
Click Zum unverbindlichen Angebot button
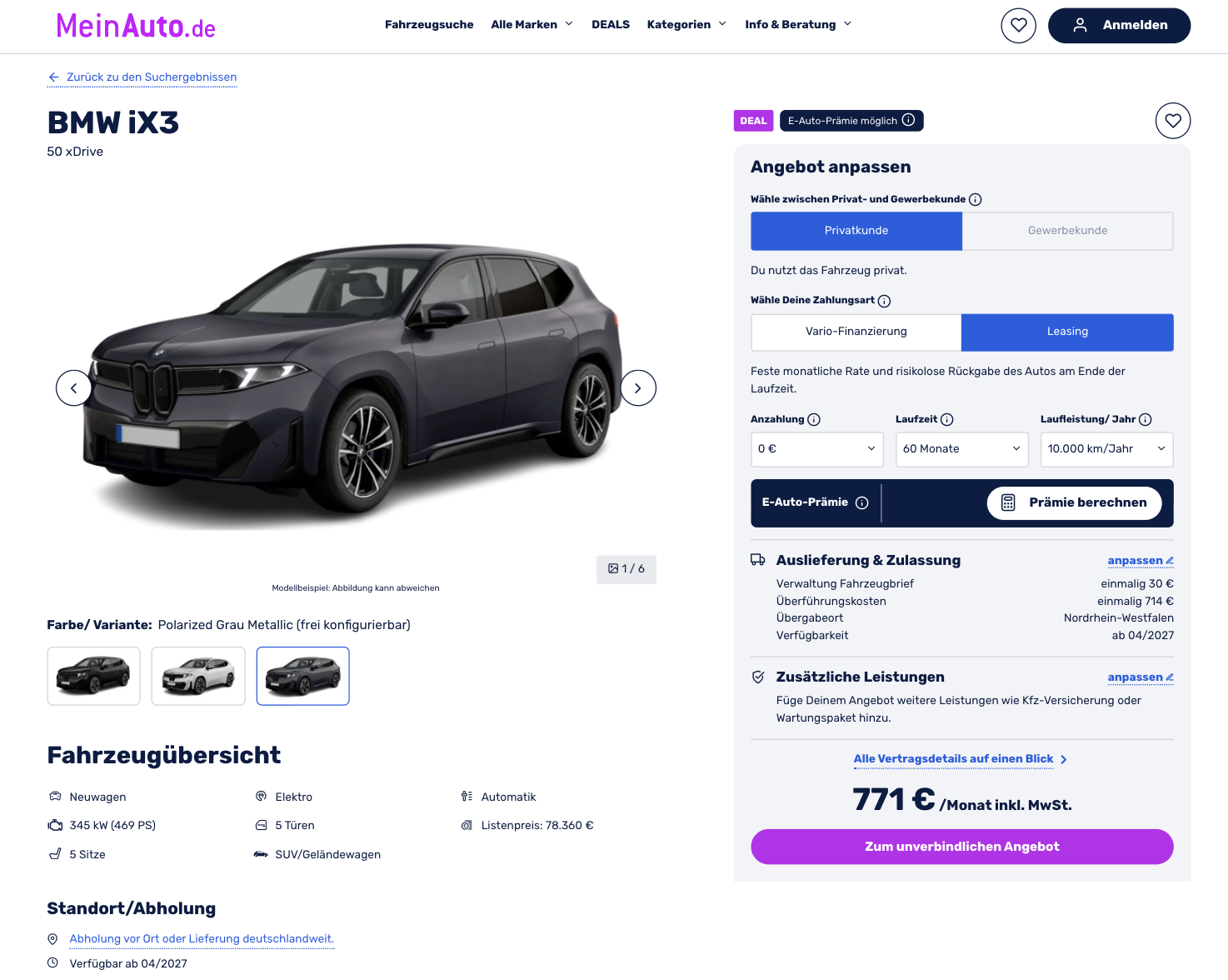click(x=962, y=847)
